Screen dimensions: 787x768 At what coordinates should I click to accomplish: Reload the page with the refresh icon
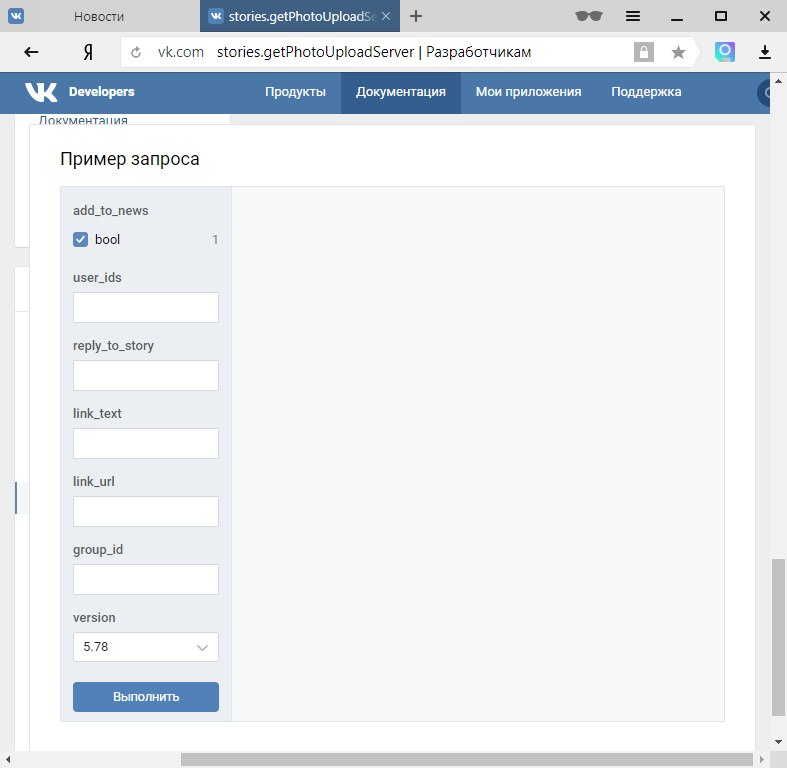(x=136, y=52)
